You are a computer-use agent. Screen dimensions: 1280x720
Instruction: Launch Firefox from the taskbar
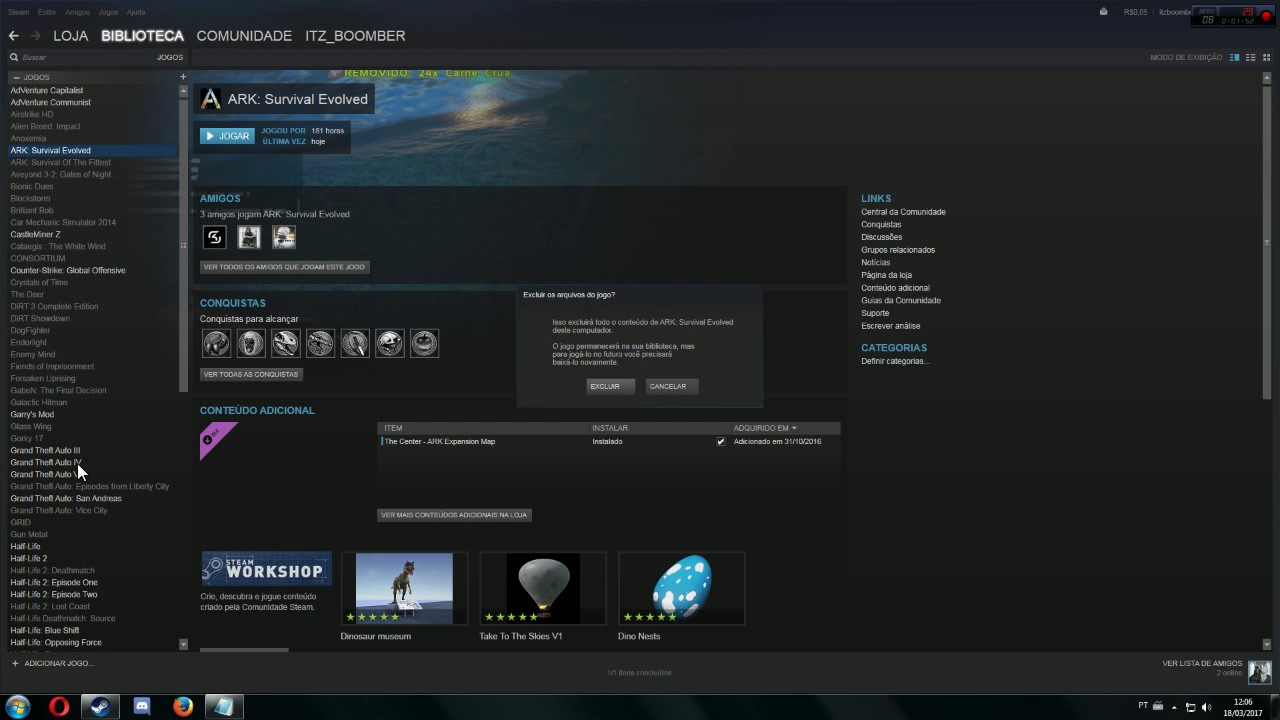click(182, 707)
